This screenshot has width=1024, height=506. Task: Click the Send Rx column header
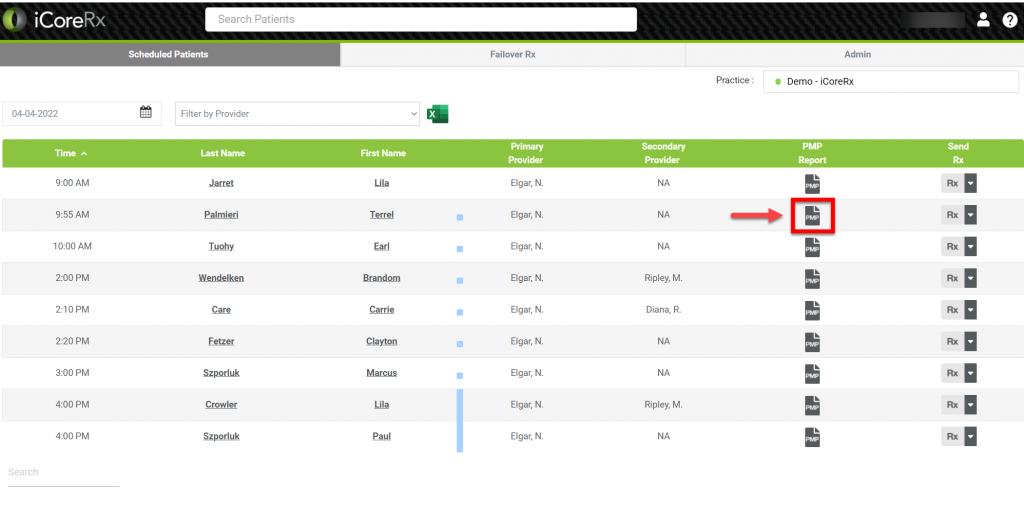(958, 153)
